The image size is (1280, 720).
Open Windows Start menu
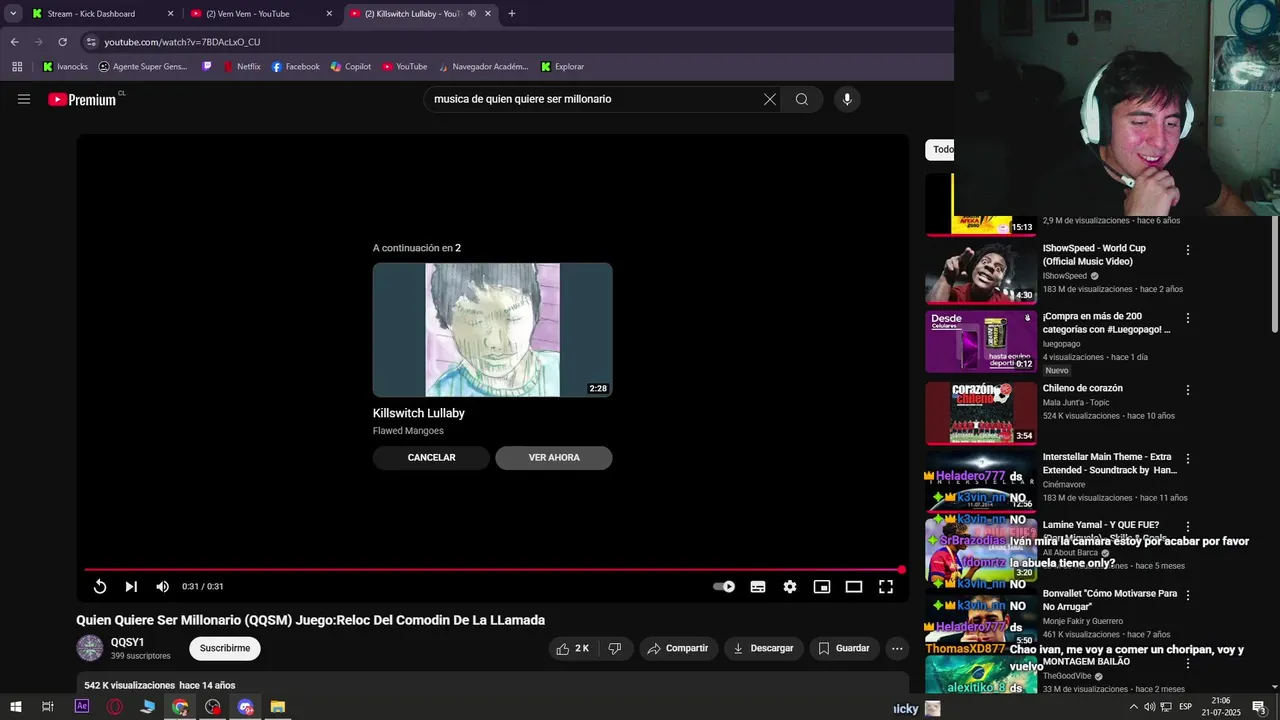pos(16,707)
